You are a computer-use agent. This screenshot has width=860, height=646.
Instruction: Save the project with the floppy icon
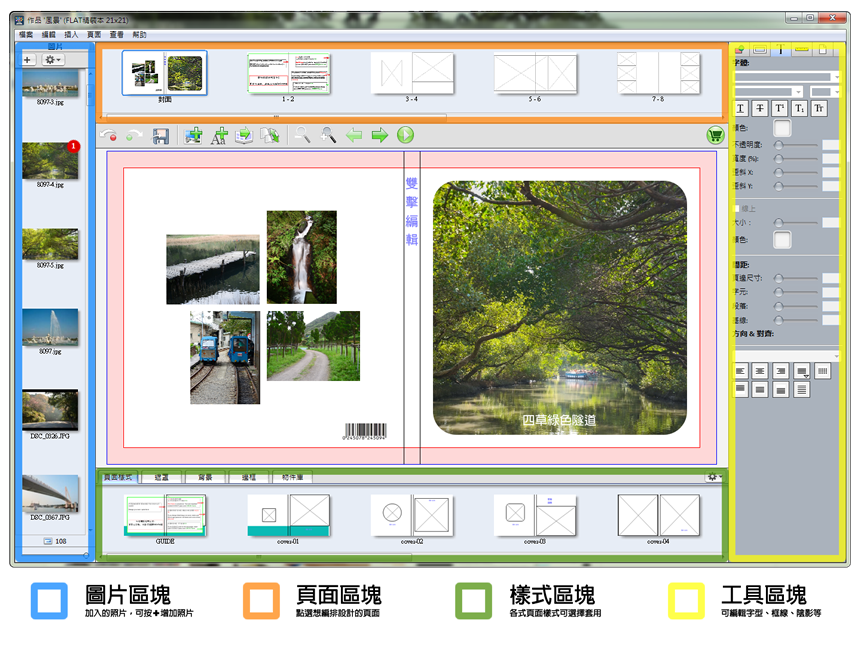click(160, 135)
